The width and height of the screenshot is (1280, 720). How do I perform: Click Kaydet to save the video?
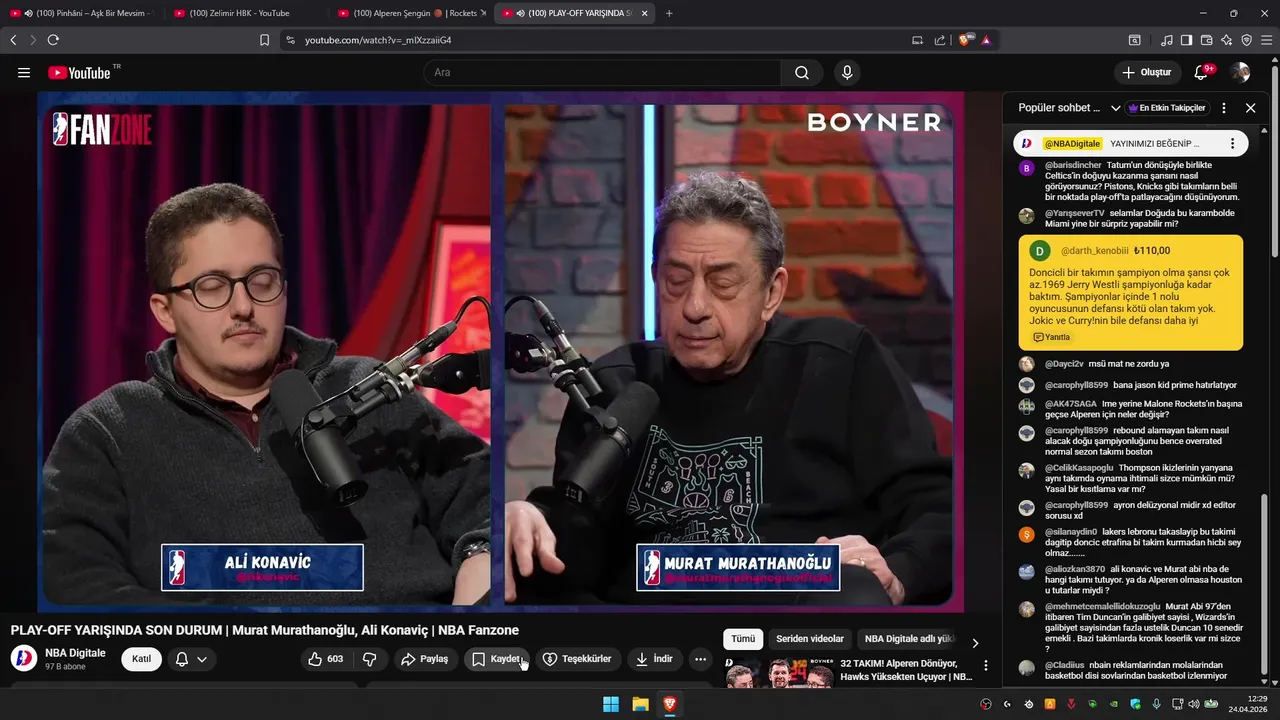(x=497, y=659)
